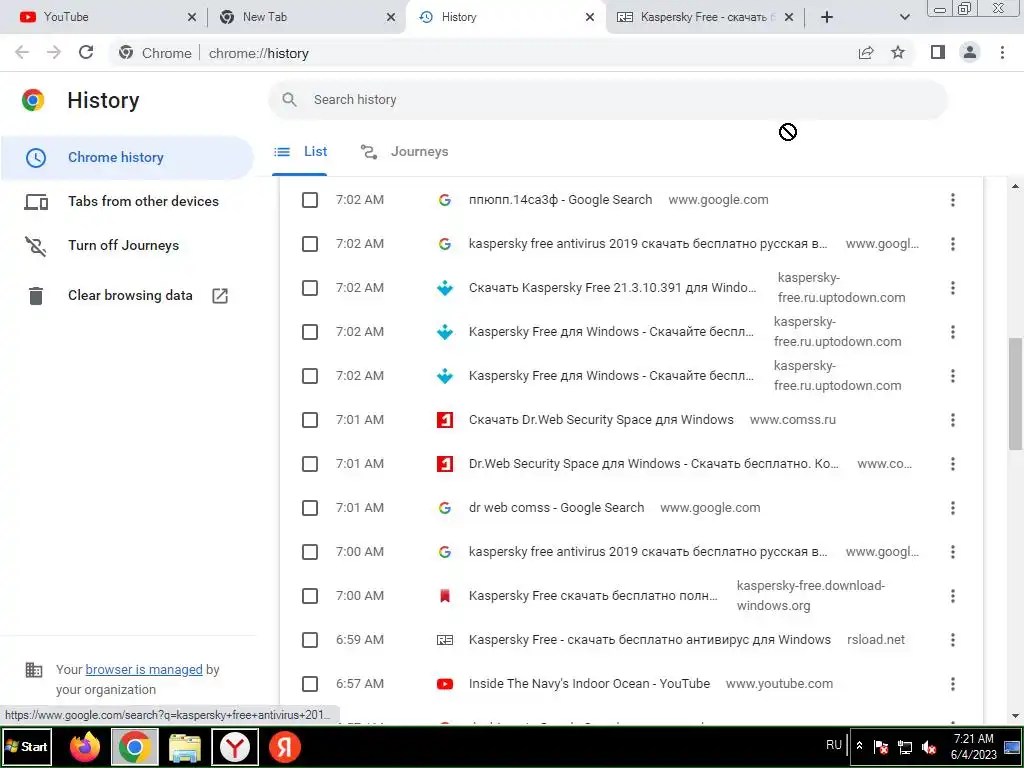Select the List view tab
Viewport: 1024px width, 768px height.
(x=300, y=152)
